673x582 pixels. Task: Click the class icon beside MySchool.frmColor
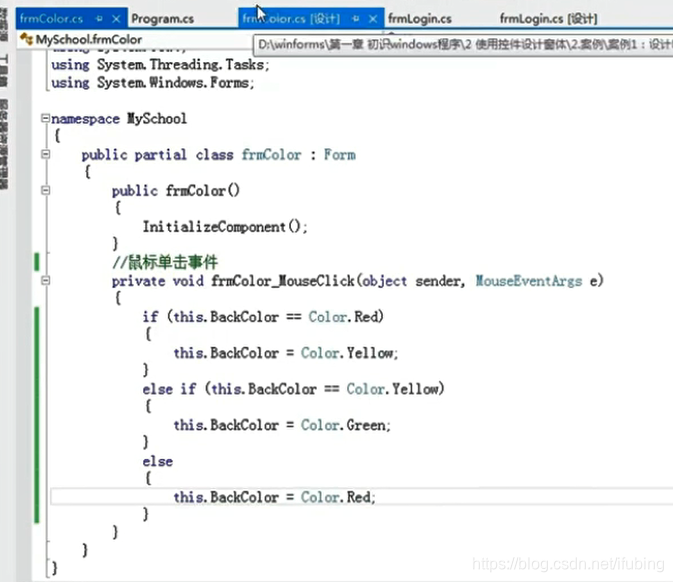(27, 39)
